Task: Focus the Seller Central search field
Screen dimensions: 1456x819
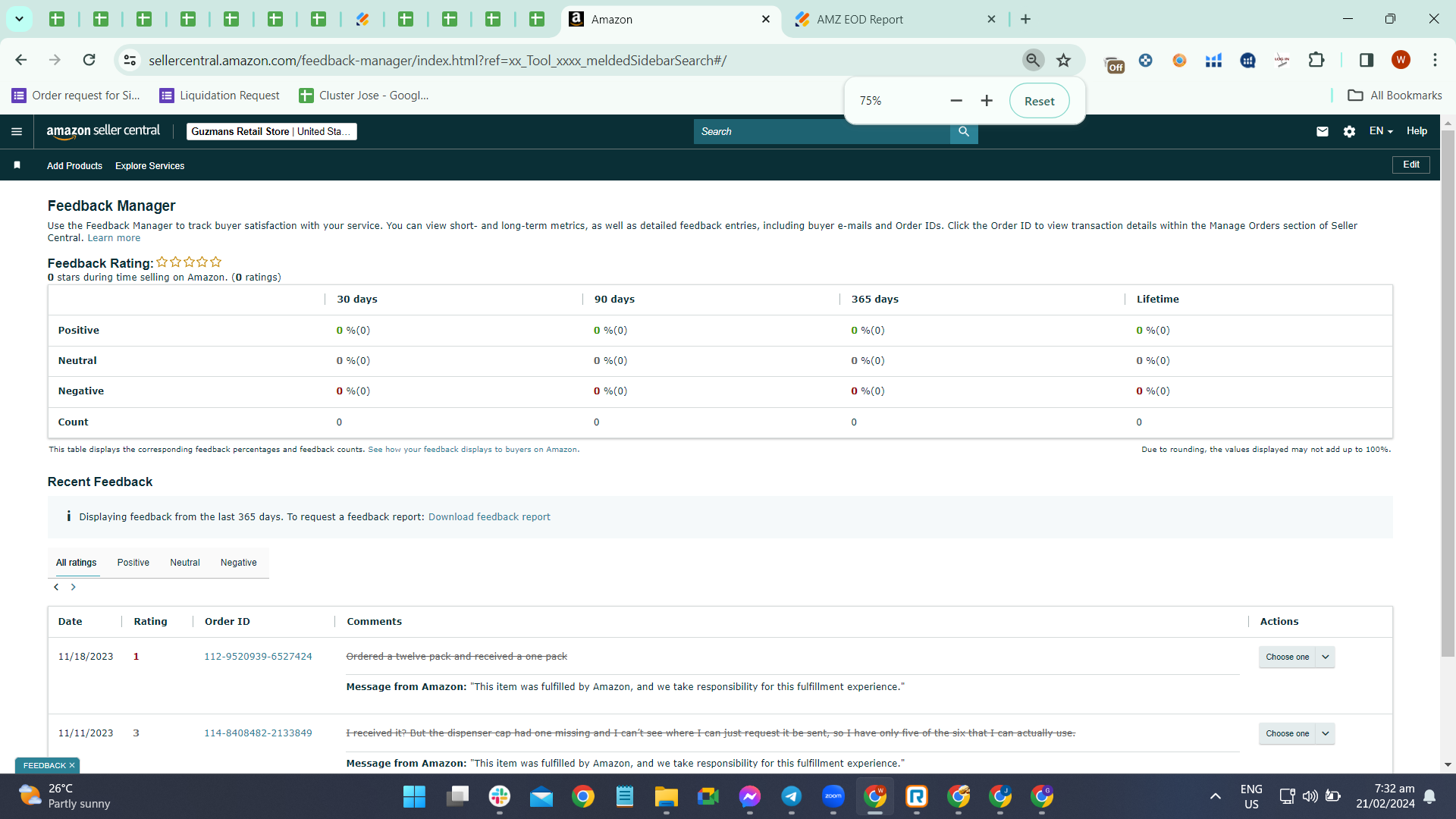Action: 822,132
